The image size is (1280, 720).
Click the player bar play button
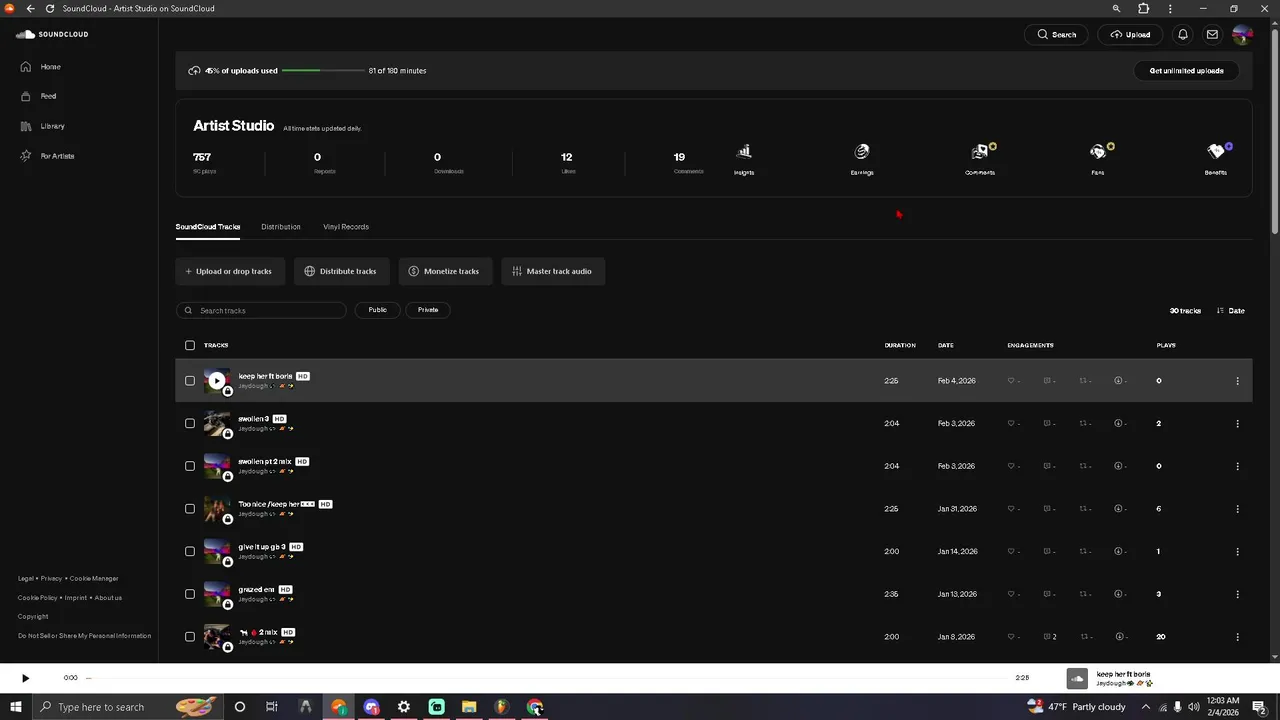26,678
